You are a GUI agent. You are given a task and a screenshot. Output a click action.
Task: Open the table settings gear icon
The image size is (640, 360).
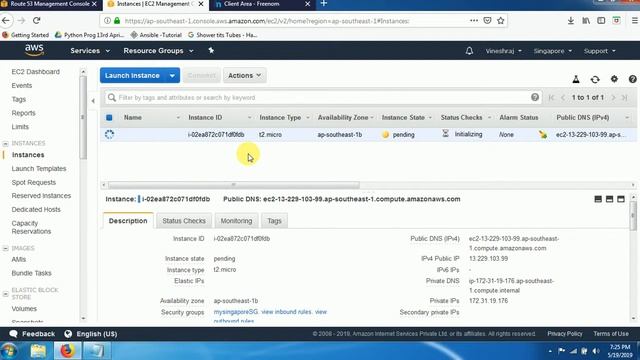tap(614, 79)
